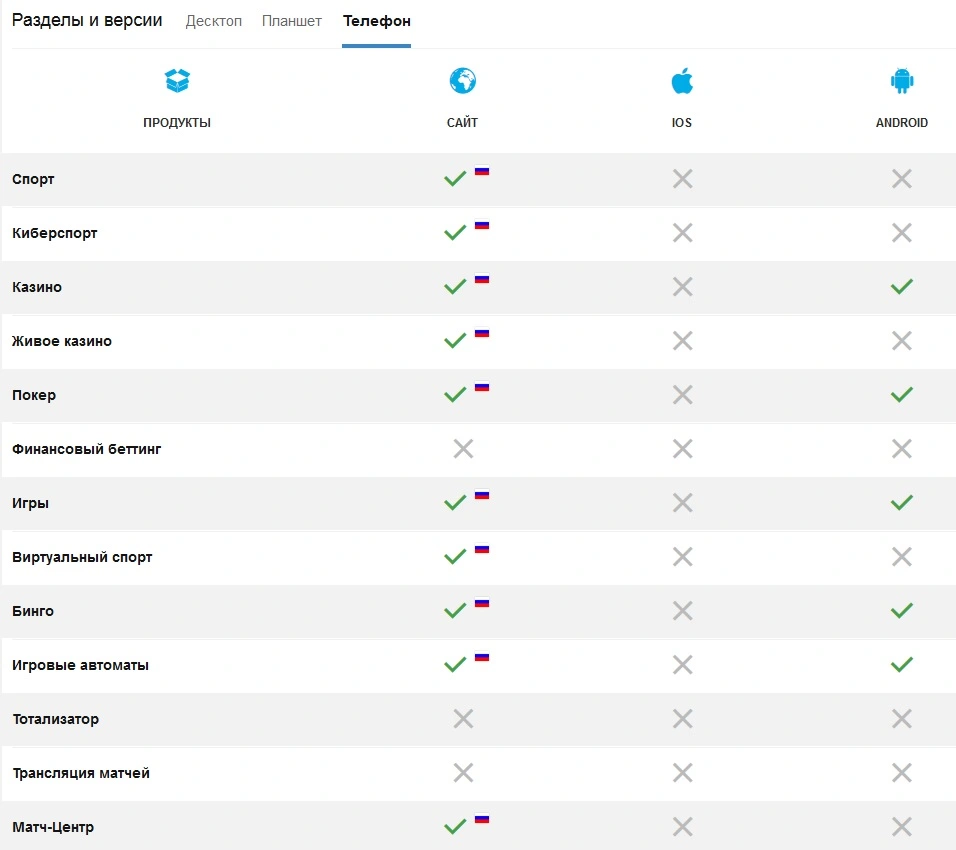
Task: Click the Игровые автоматы row label
Action: coord(80,665)
